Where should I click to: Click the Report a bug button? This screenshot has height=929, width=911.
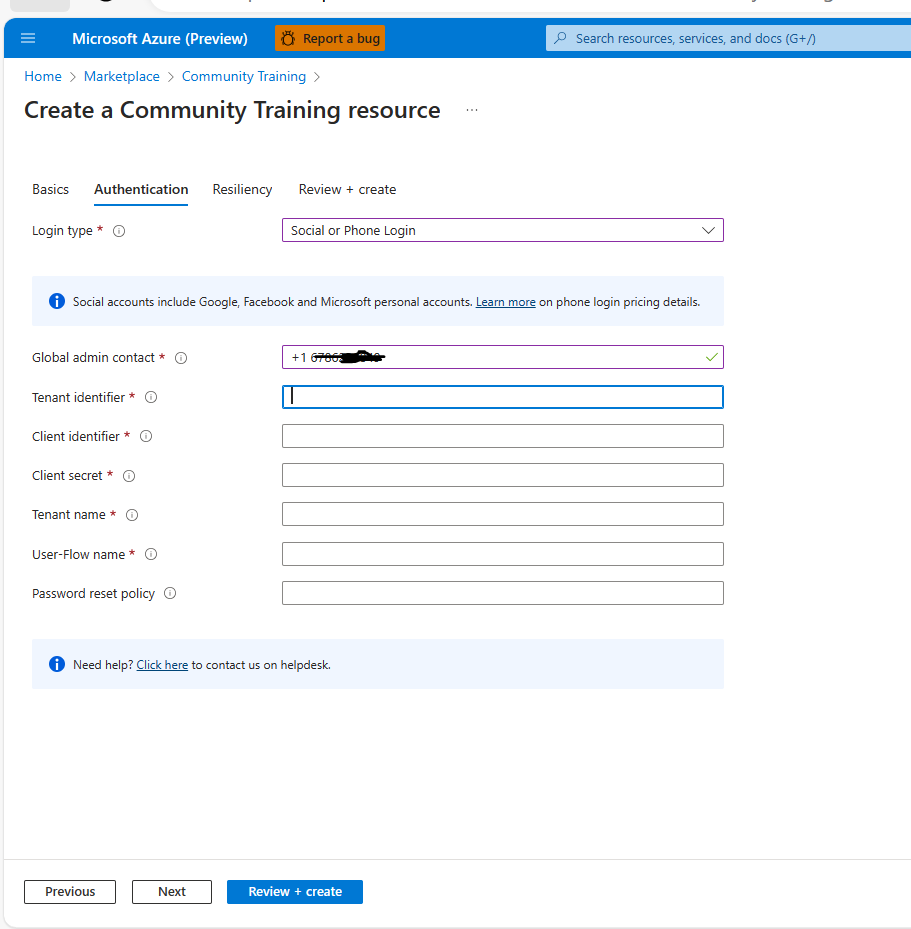(x=330, y=39)
